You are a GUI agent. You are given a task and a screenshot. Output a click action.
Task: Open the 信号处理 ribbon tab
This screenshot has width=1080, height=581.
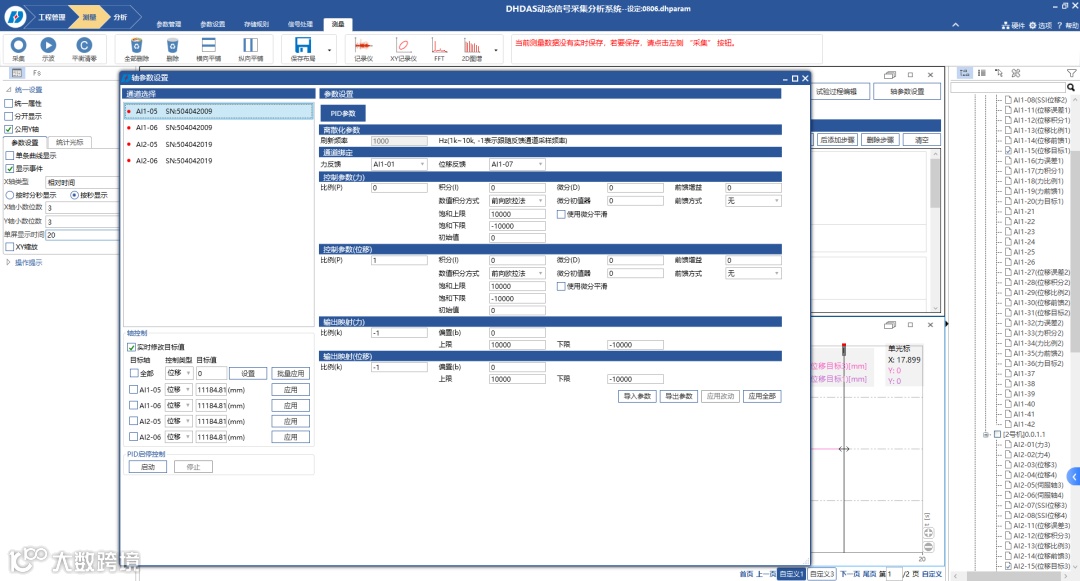pyautogui.click(x=300, y=24)
